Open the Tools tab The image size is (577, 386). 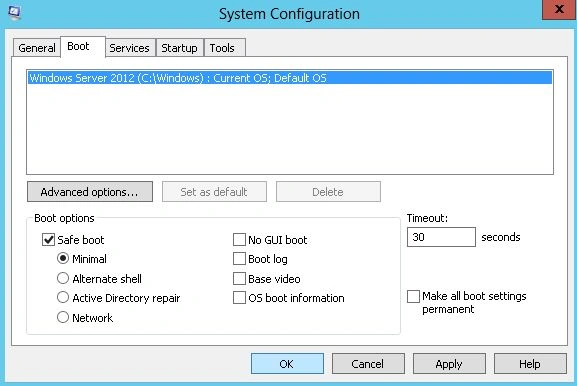click(x=224, y=48)
